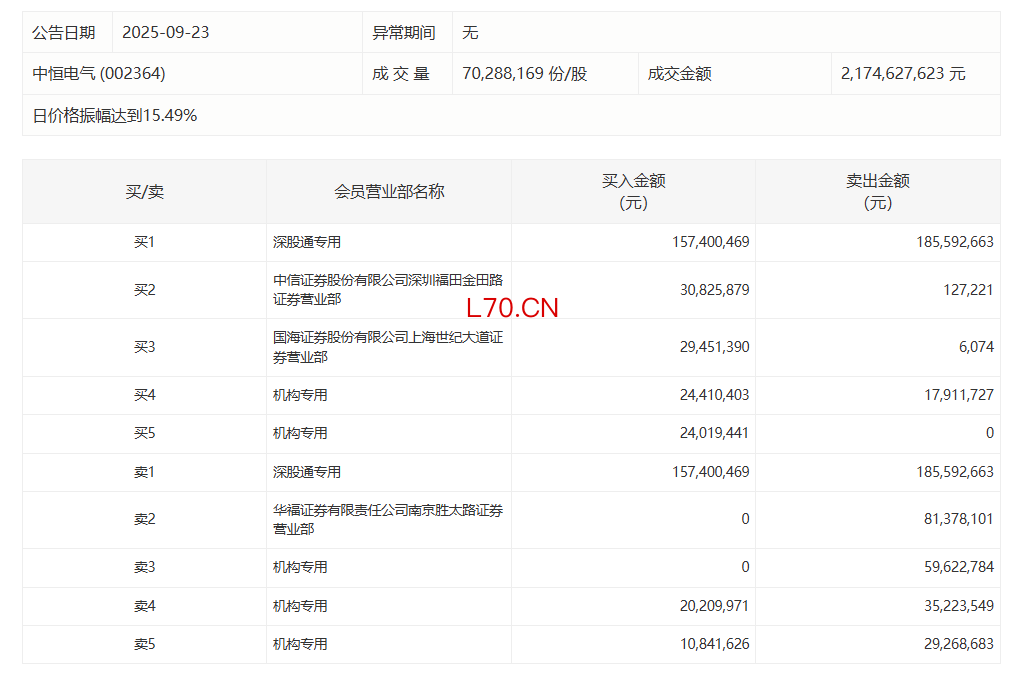The height and width of the screenshot is (675, 1025).
Task: Open 国海证券 上海世纪大道 branch name
Action: point(388,347)
